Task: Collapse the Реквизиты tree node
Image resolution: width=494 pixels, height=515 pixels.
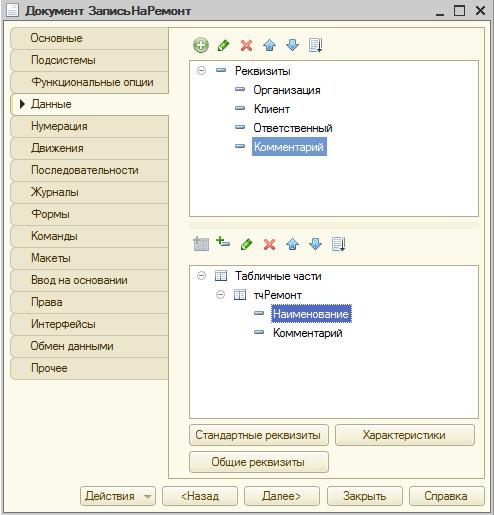Action: point(201,71)
